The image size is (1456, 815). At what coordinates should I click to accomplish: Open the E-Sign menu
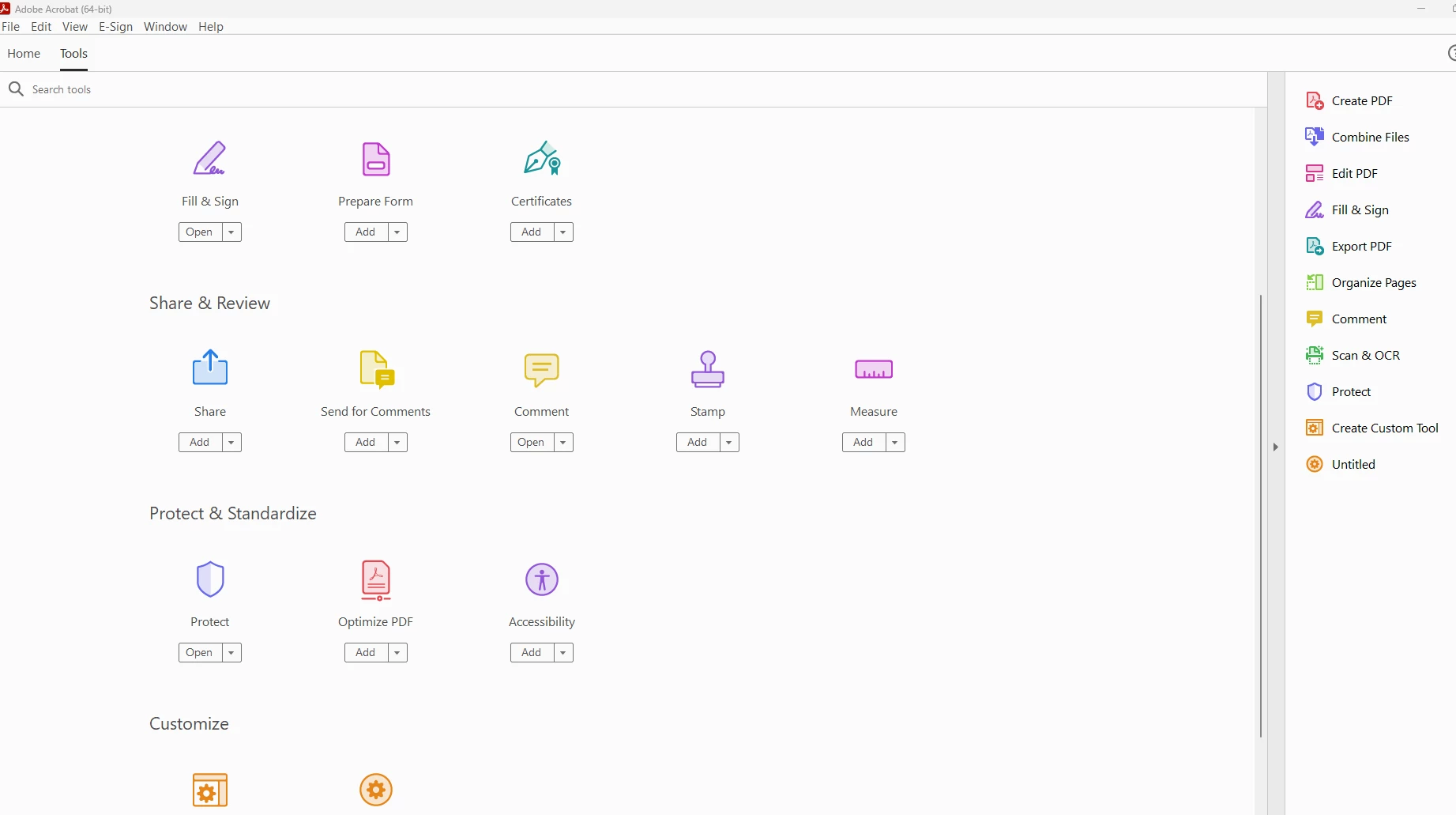pos(115,27)
